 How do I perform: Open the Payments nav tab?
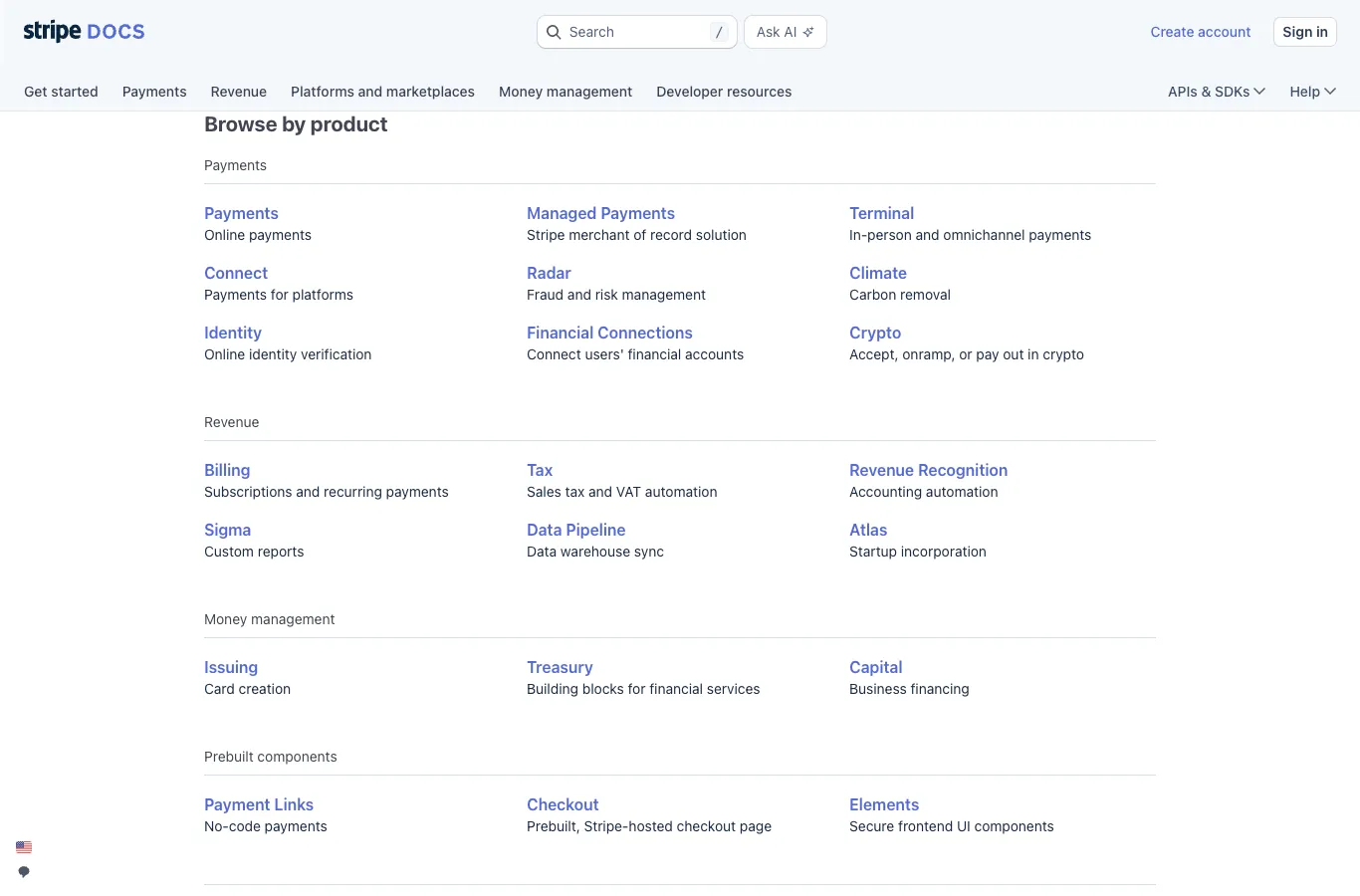click(x=154, y=92)
